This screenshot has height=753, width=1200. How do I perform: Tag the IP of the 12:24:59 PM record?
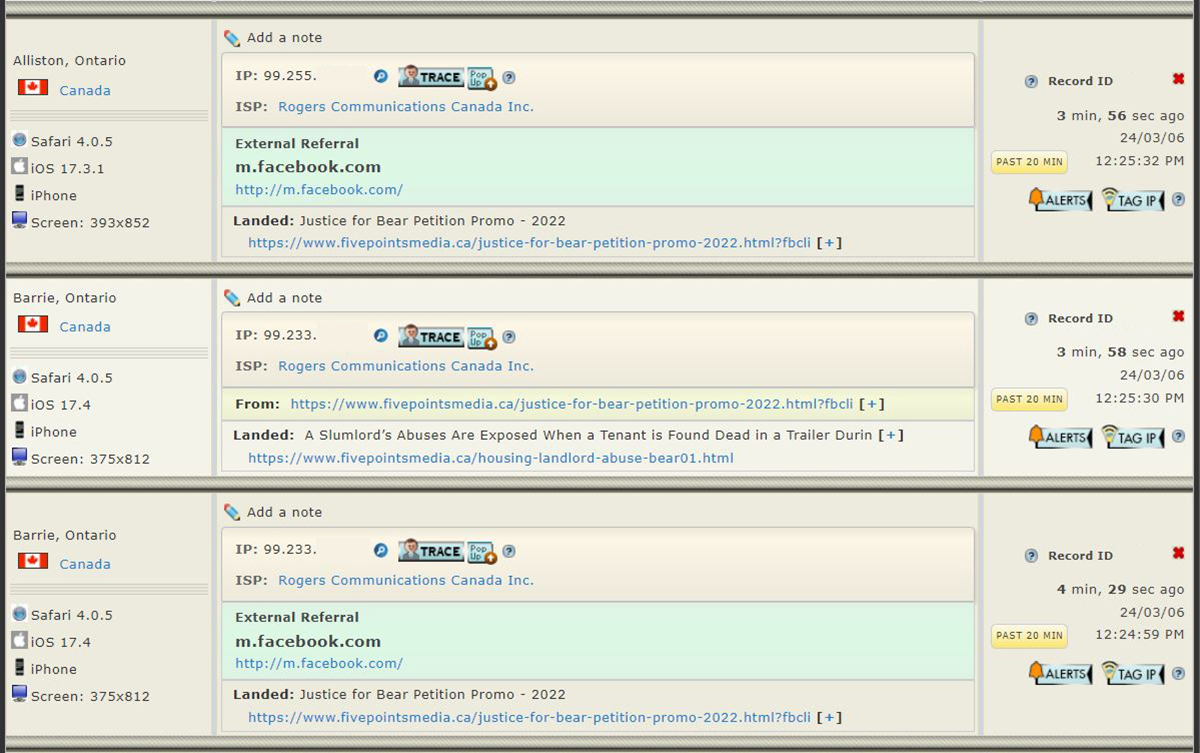pos(1133,674)
